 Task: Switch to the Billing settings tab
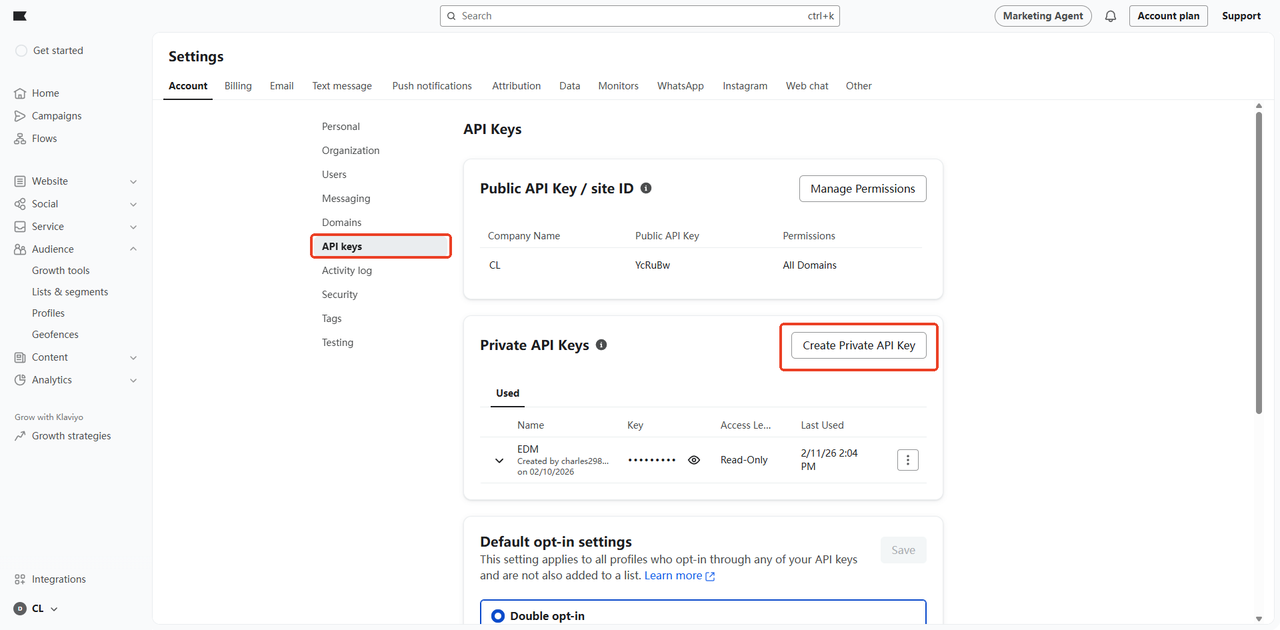(238, 86)
